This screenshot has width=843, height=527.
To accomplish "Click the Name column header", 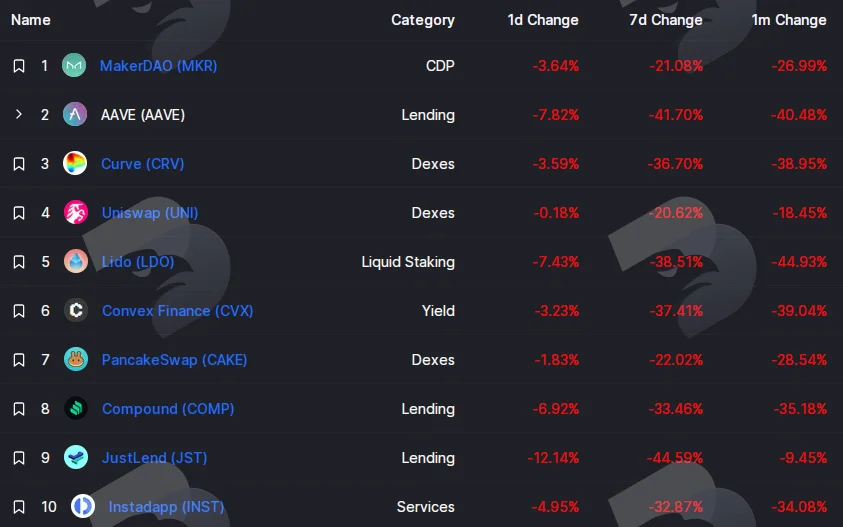I will 31,20.
